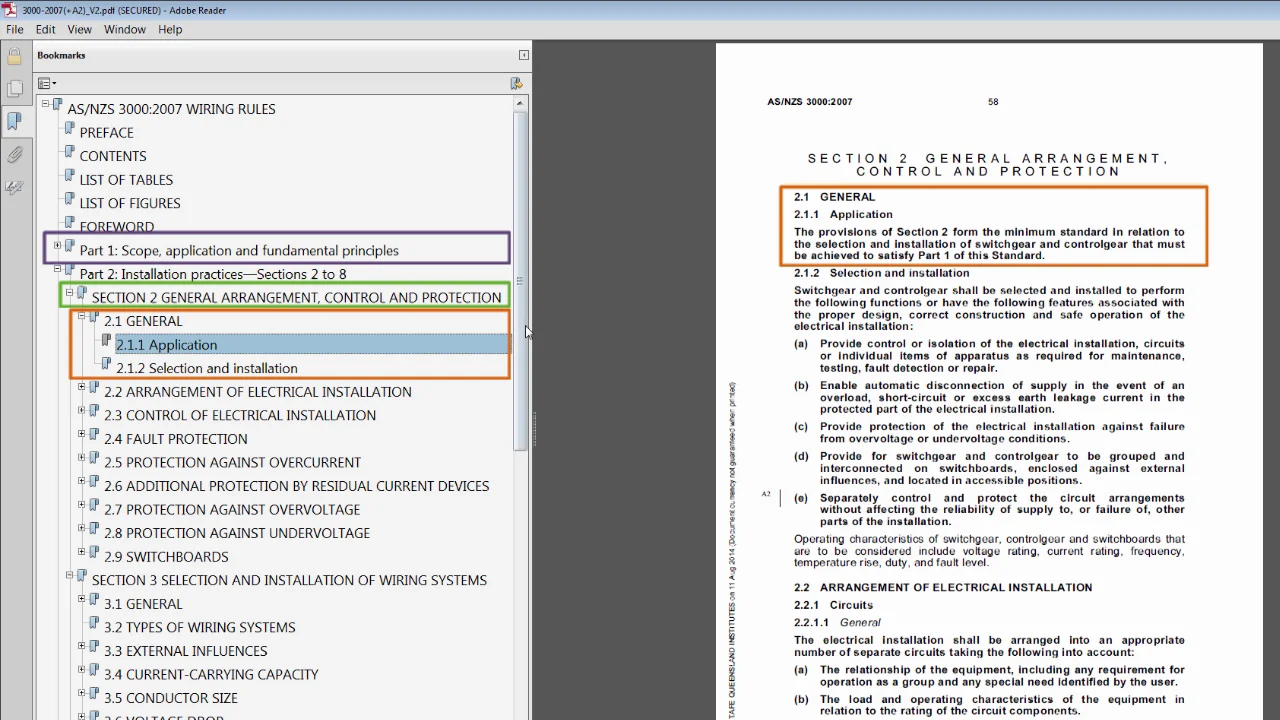Screen dimensions: 1280x720
Task: Click the bookmark icon beside PREFACE
Action: 69,130
